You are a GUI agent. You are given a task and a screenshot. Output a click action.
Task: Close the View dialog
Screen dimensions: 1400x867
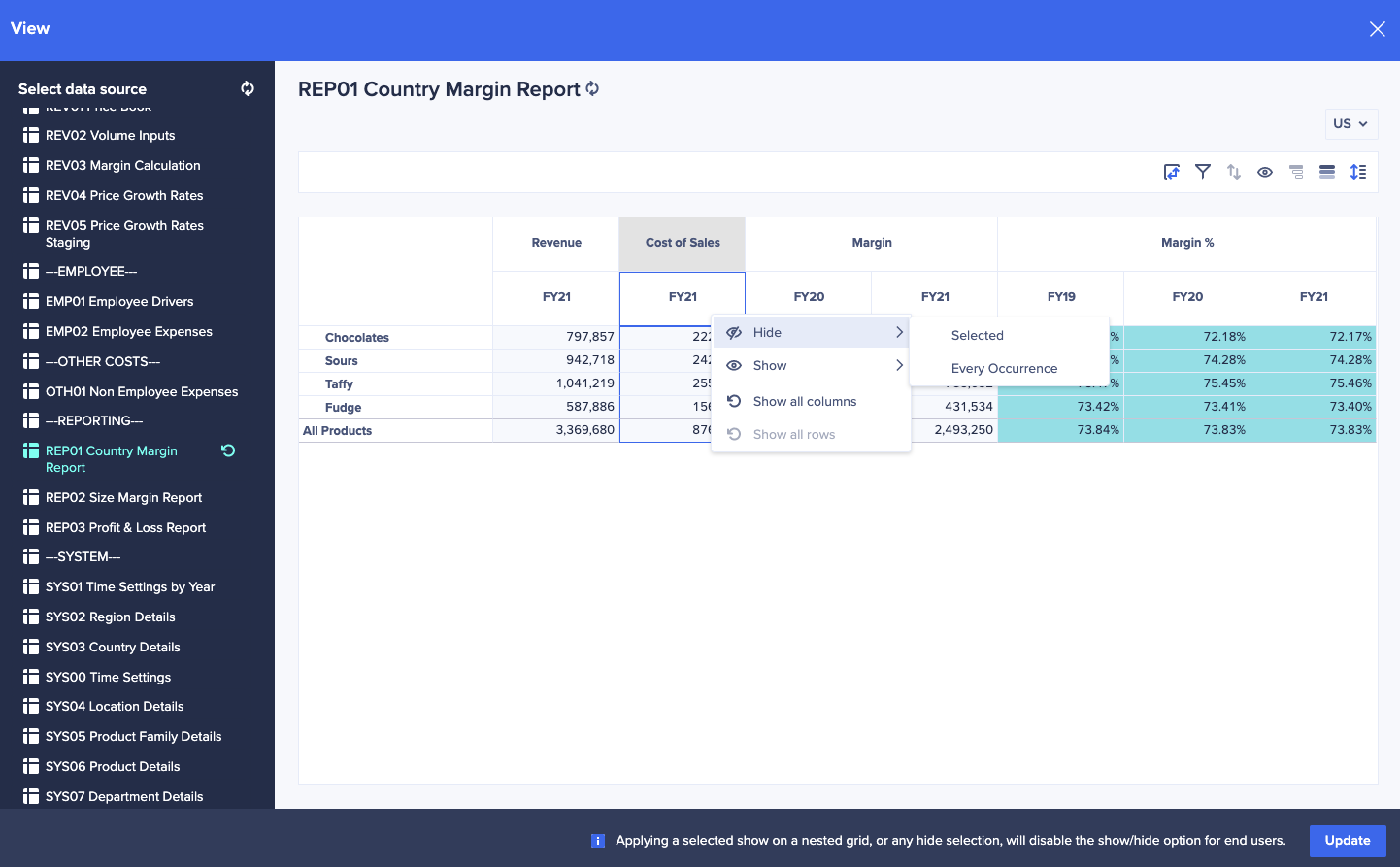click(x=1377, y=29)
